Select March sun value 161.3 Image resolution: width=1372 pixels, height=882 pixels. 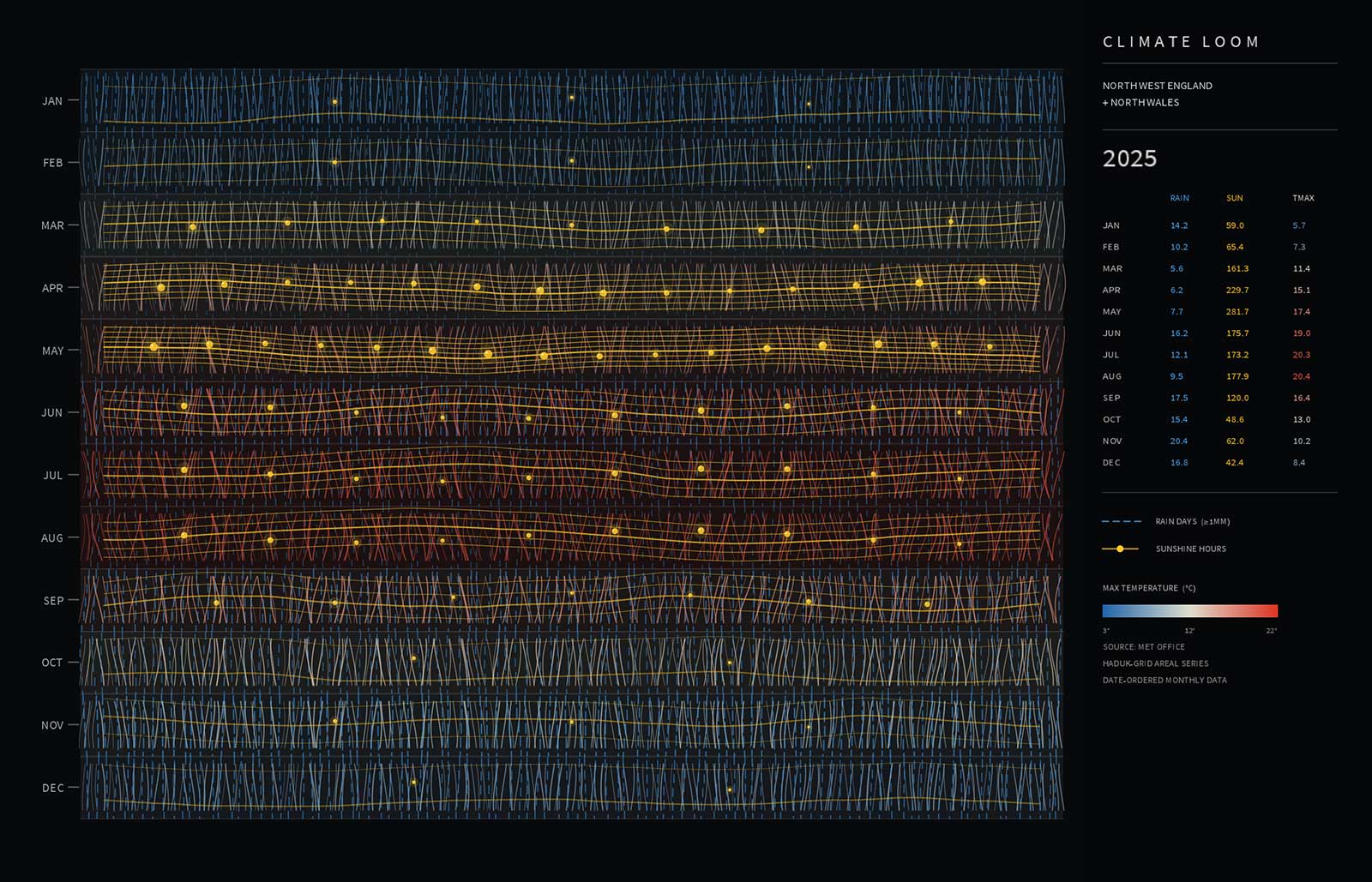pyautogui.click(x=1237, y=269)
